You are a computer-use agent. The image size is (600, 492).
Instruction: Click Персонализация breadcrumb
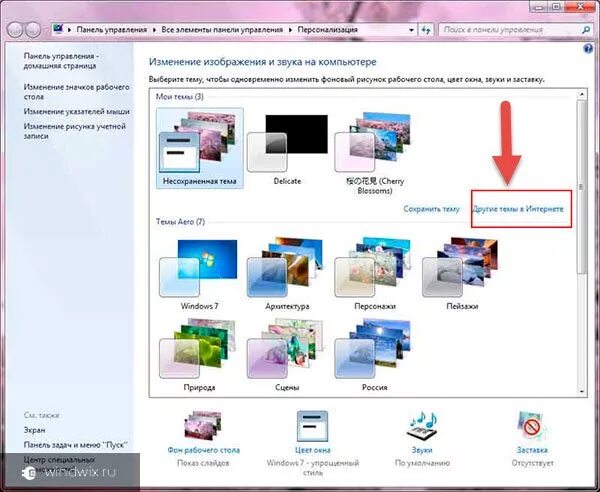[x=328, y=29]
